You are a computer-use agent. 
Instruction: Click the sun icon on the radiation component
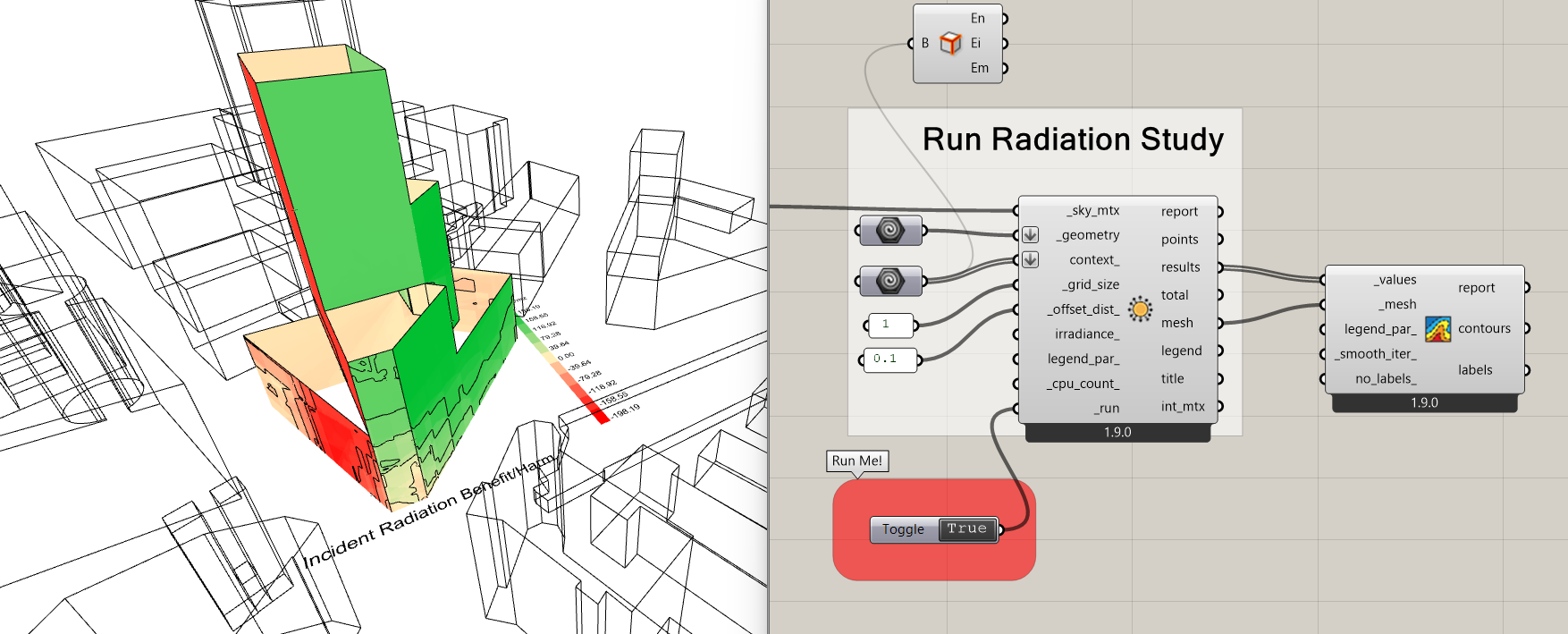click(x=1140, y=309)
